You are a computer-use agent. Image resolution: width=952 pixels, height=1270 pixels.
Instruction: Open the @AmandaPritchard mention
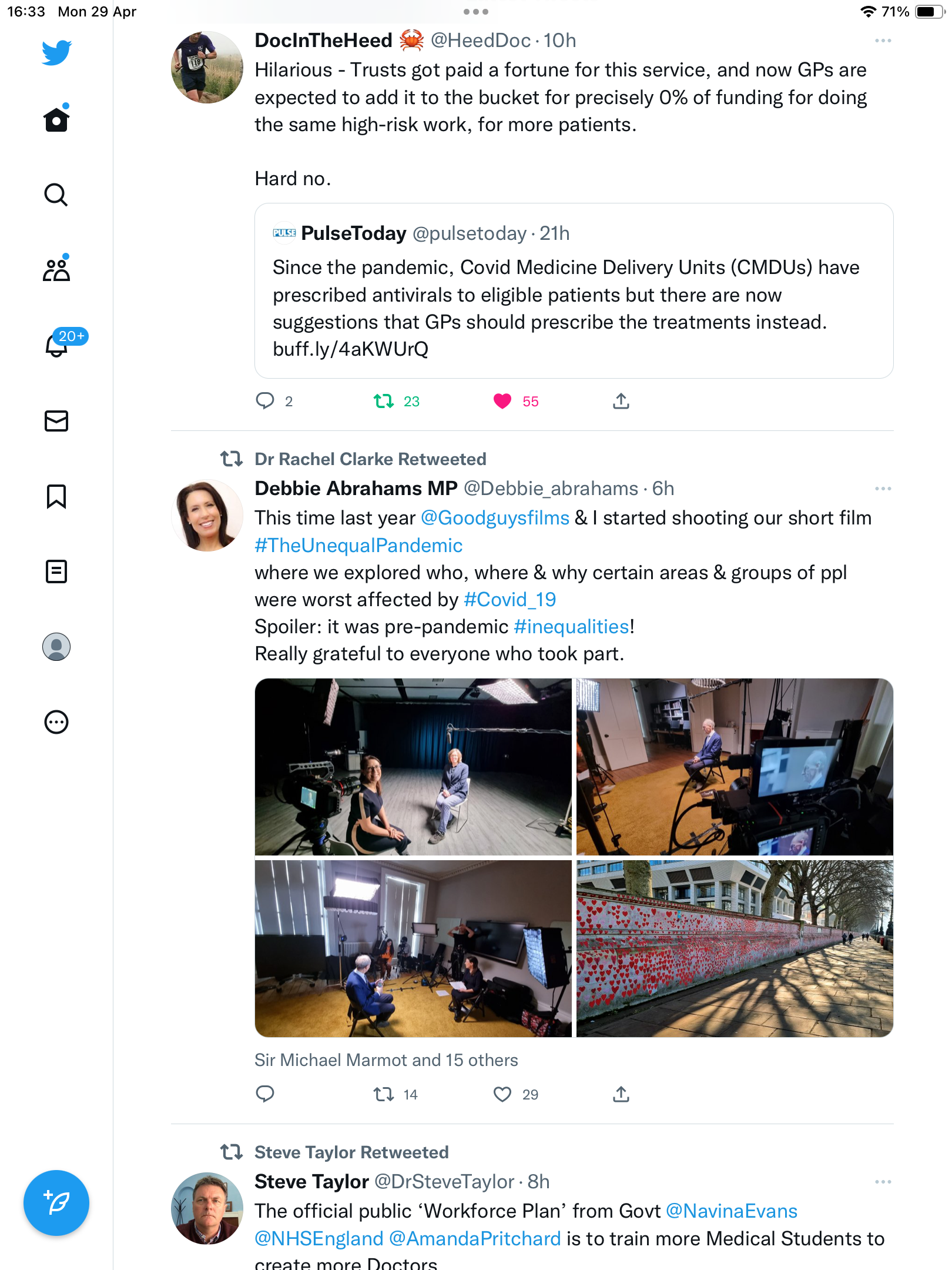475,1239
